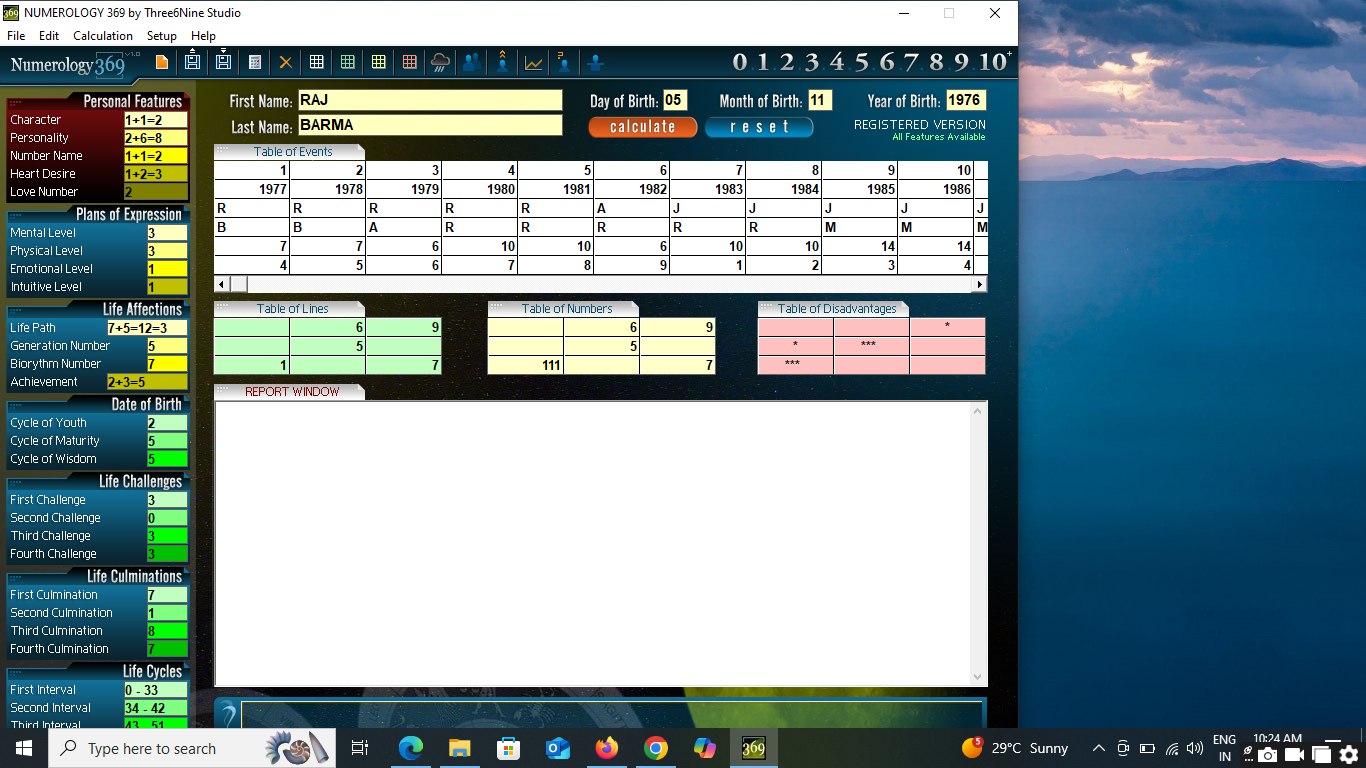This screenshot has height=768, width=1366.
Task: Click the yellow grid table icon
Action: 378,62
